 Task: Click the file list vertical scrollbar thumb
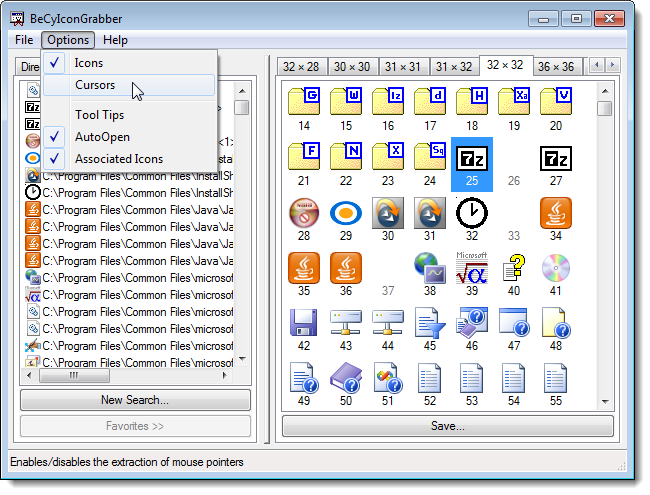pyautogui.click(x=242, y=107)
